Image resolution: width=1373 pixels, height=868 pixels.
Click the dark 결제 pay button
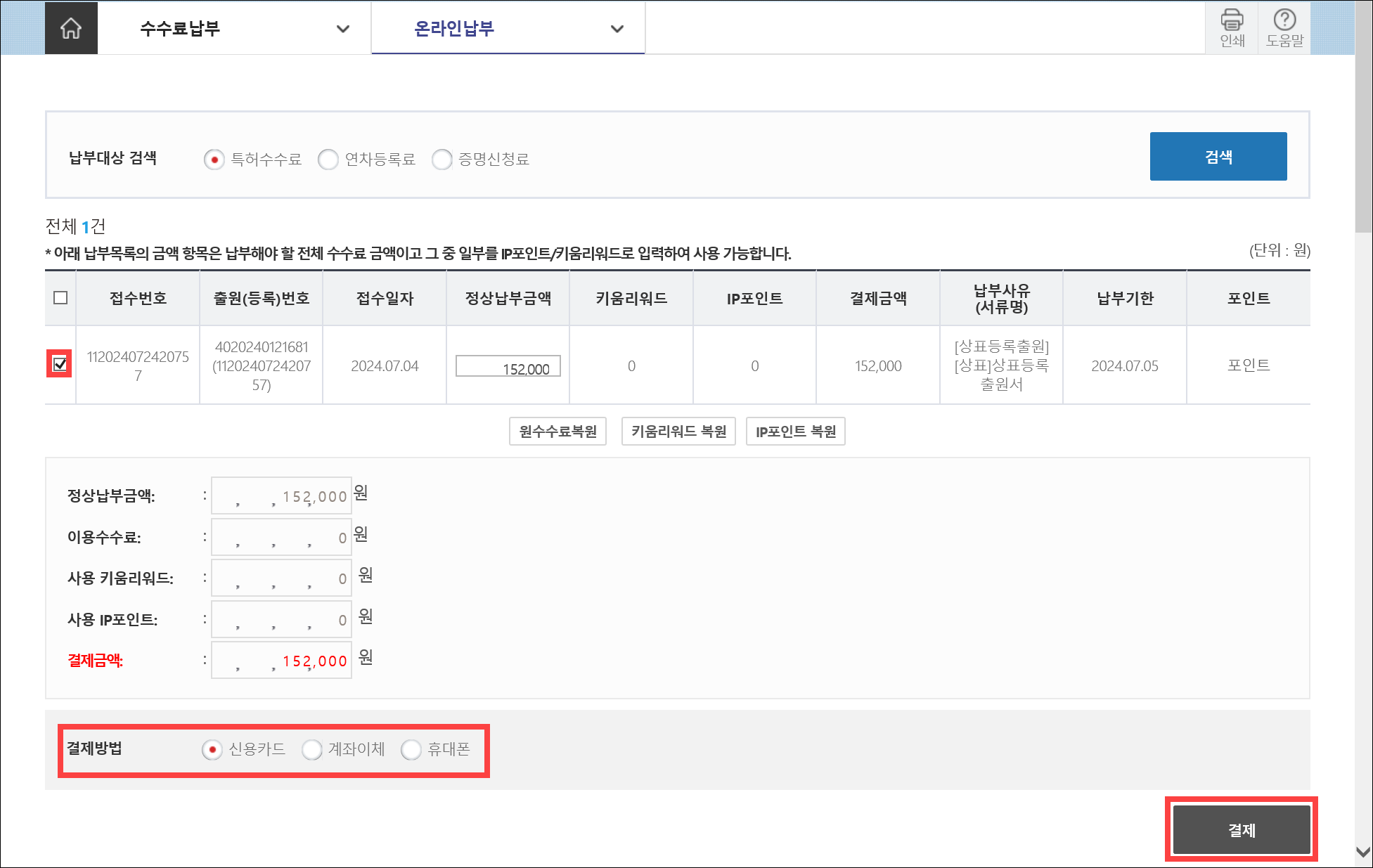click(1241, 830)
